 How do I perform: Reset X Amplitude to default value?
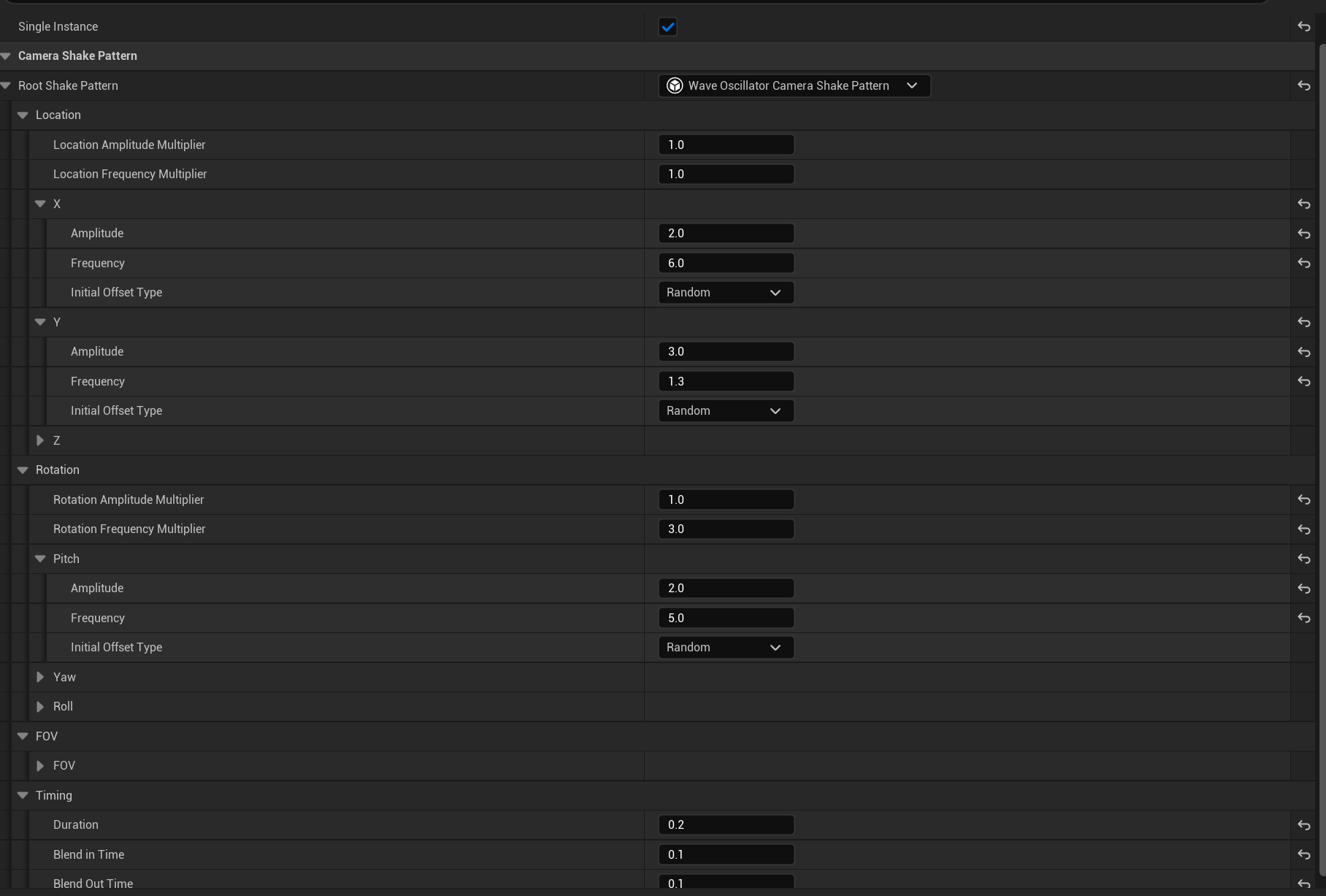point(1303,234)
